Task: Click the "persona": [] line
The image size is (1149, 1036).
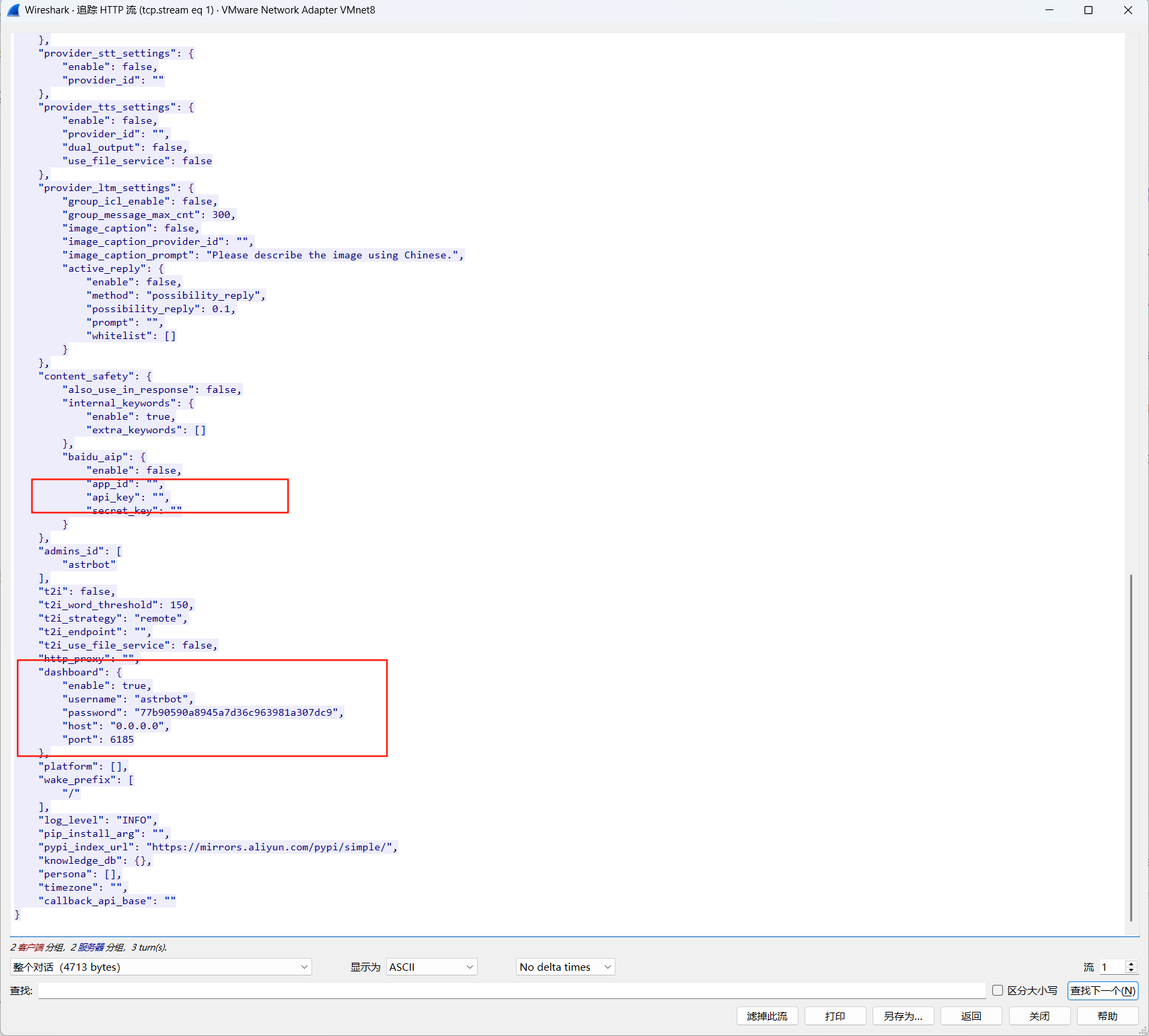Action: click(80, 874)
